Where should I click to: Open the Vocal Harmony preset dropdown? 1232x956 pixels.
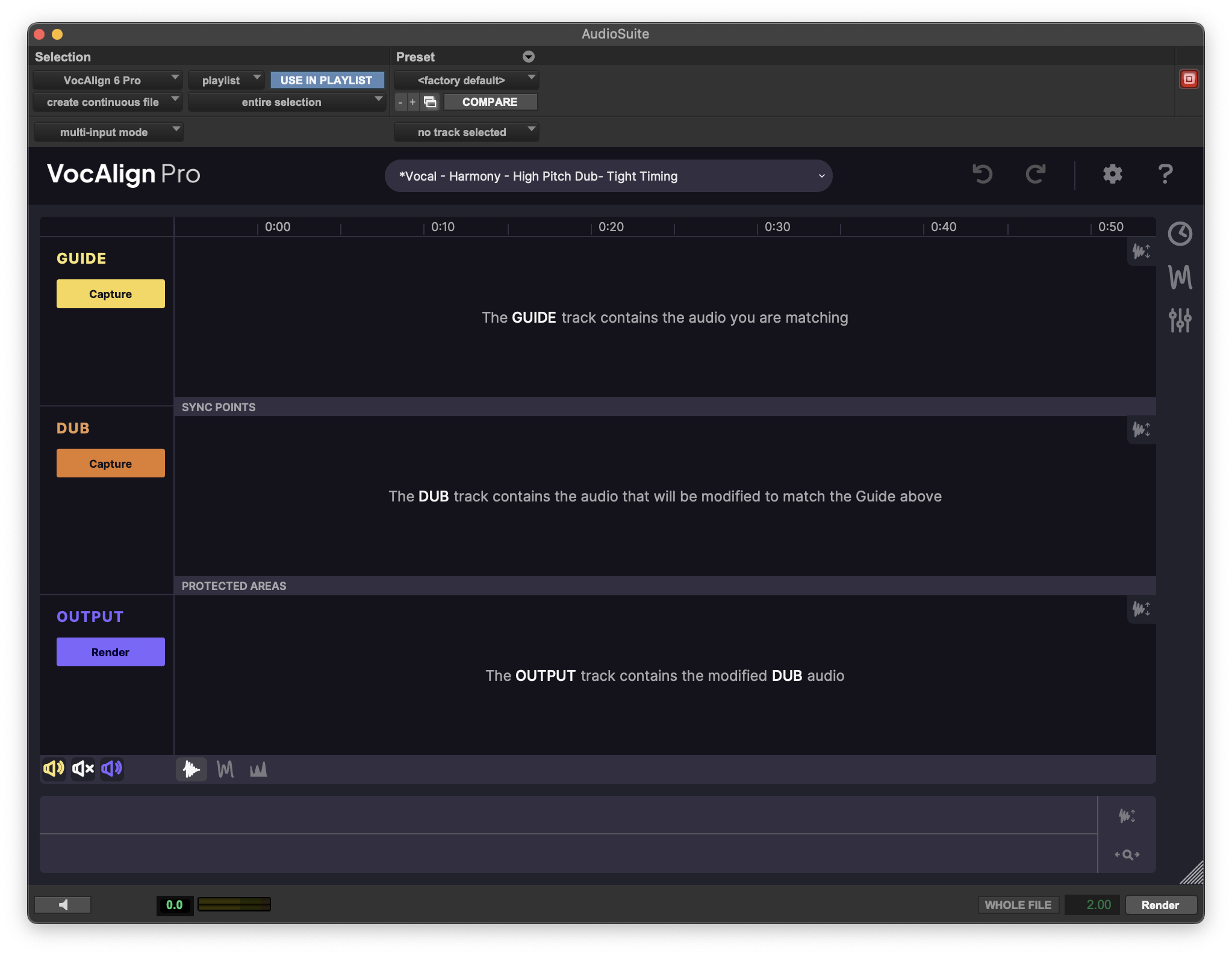[x=608, y=176]
